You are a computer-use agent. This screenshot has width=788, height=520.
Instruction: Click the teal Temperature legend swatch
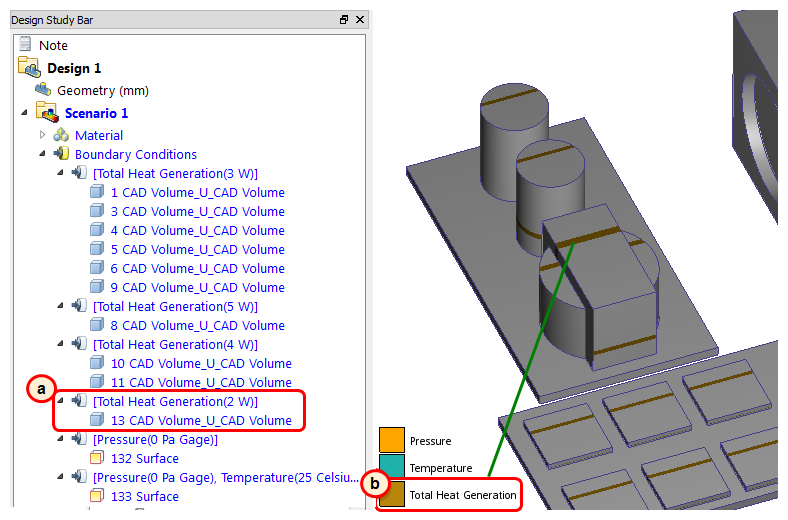point(392,467)
